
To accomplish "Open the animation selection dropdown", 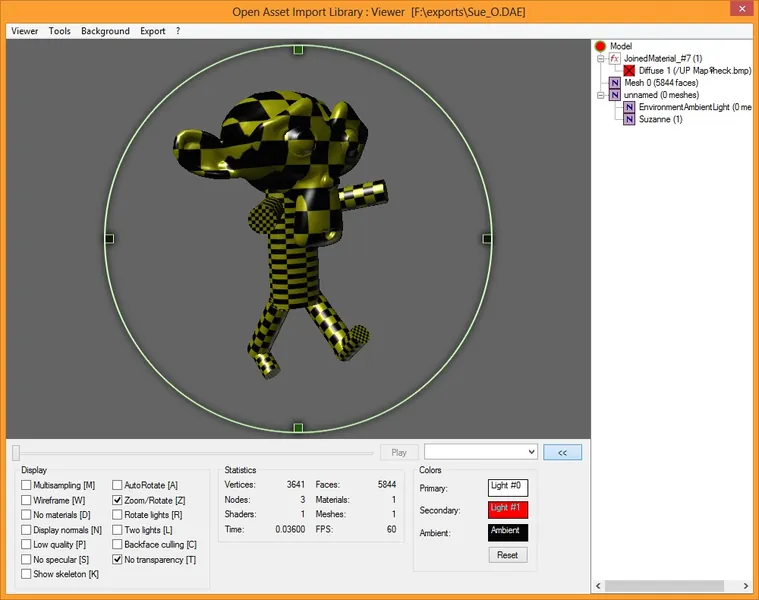I will pos(481,452).
